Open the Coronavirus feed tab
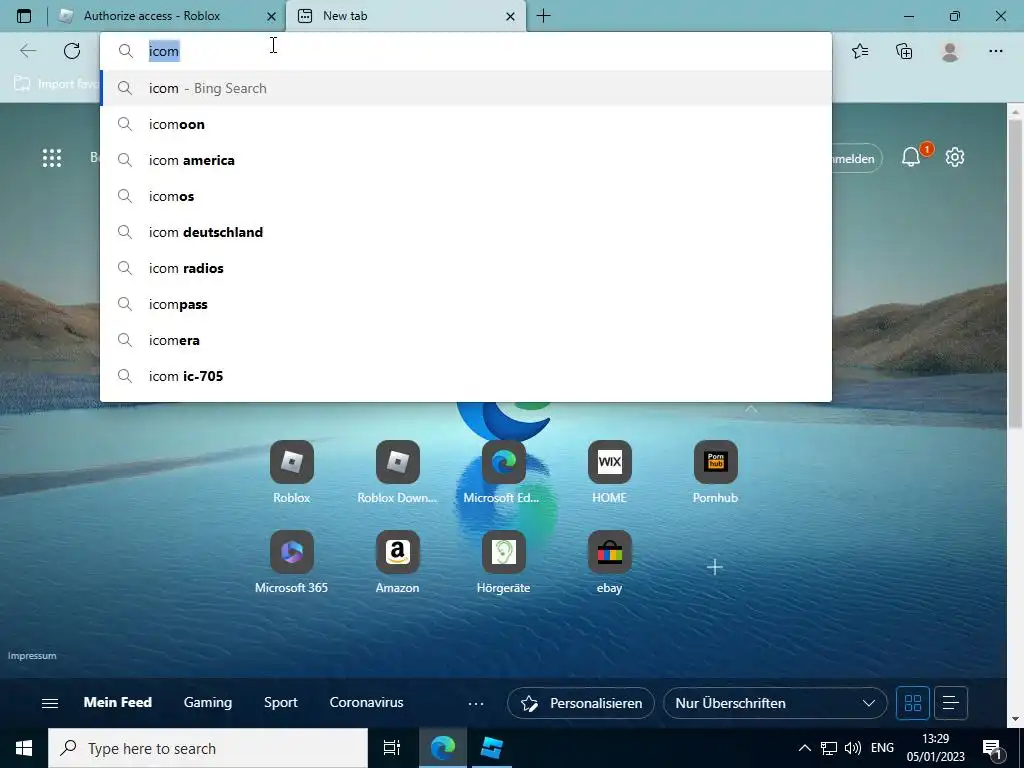Screen dimensions: 1024x768 click(366, 703)
